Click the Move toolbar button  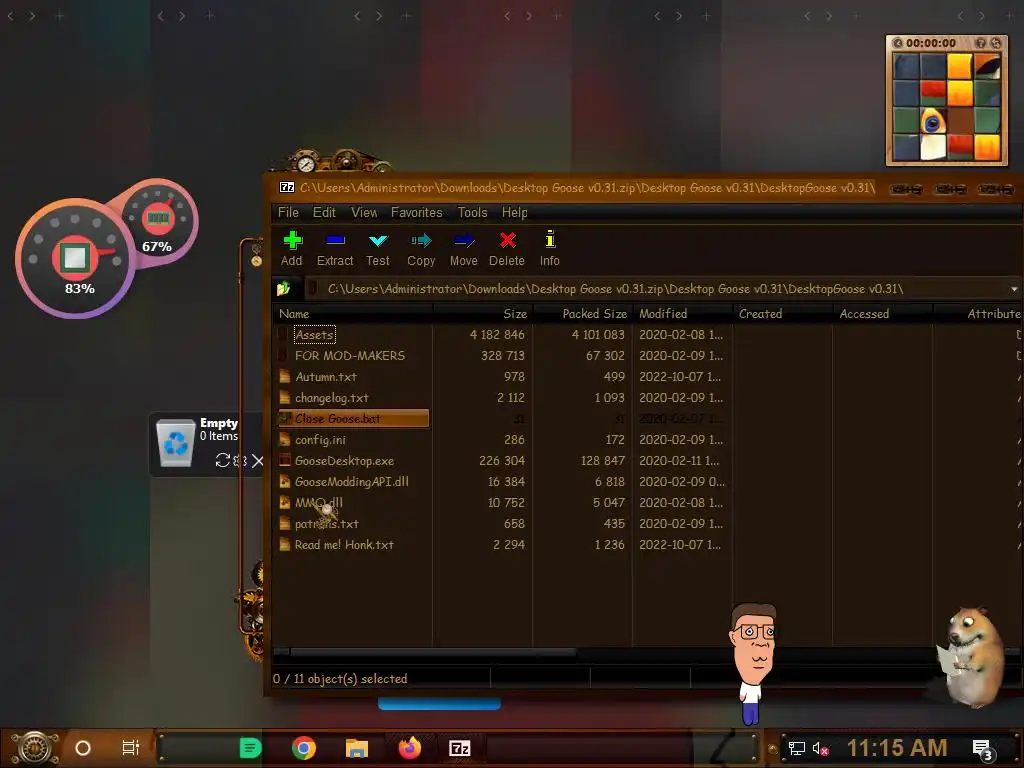464,249
